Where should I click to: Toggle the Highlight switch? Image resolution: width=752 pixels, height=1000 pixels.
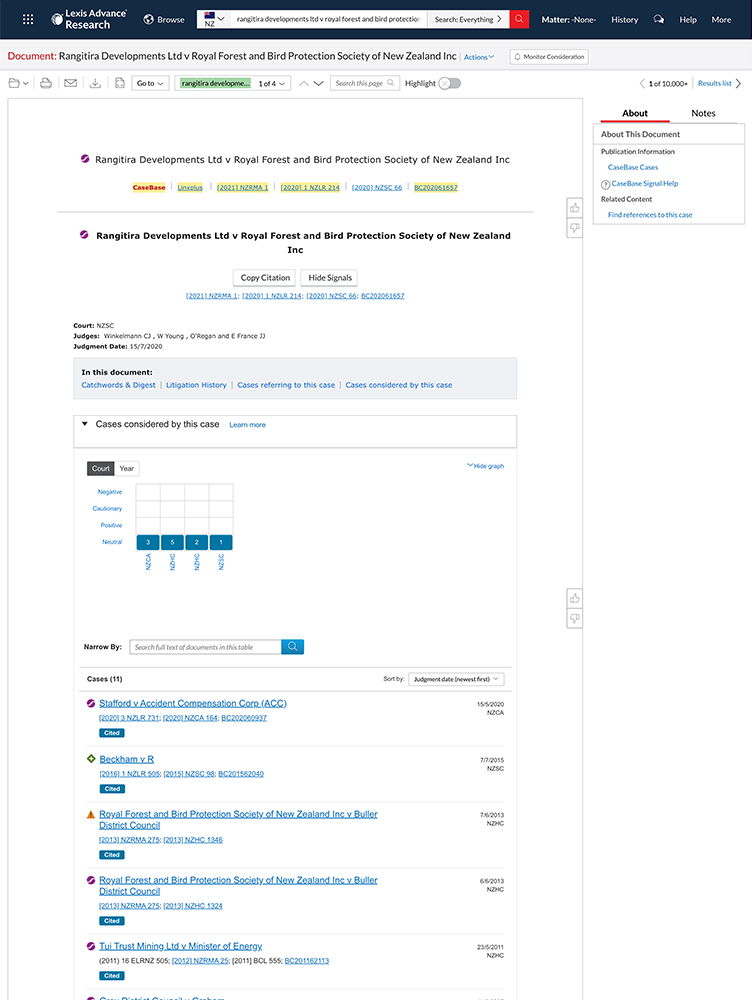450,83
